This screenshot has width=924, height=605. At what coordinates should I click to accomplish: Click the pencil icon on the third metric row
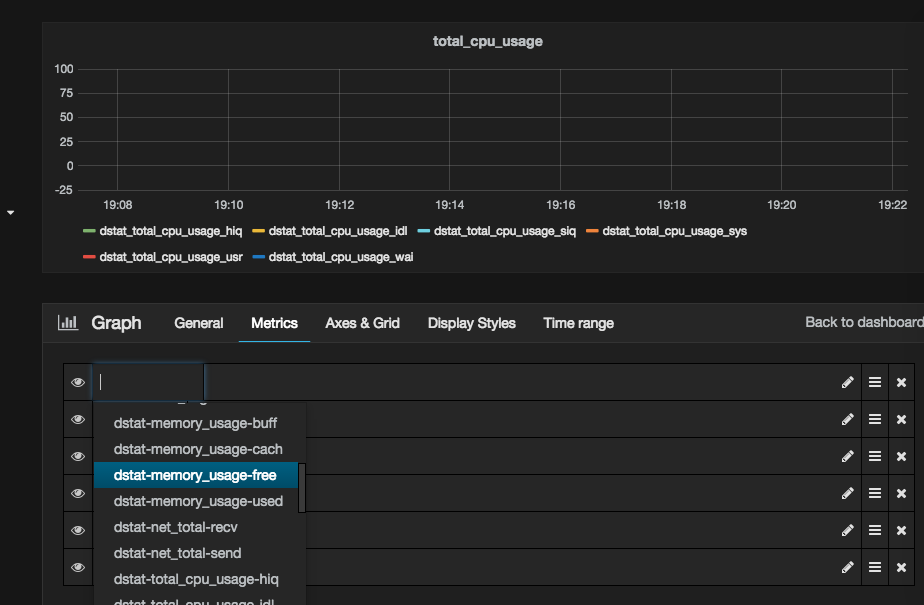[847, 456]
